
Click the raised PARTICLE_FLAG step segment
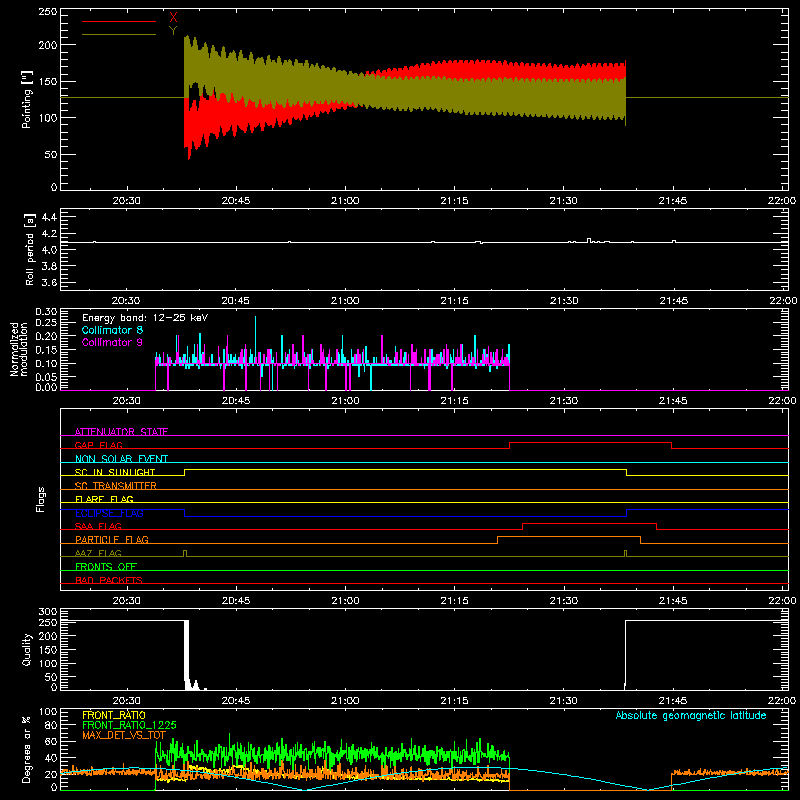569,537
